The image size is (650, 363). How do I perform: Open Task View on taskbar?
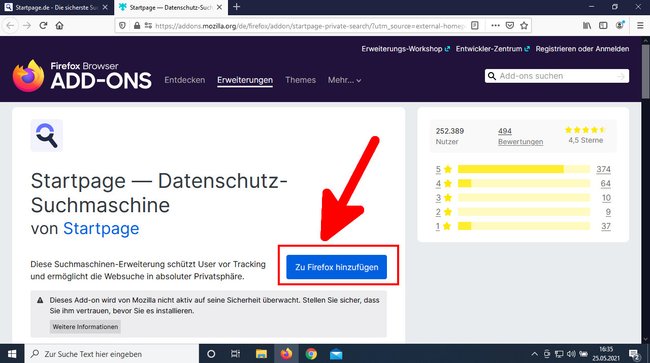point(235,354)
